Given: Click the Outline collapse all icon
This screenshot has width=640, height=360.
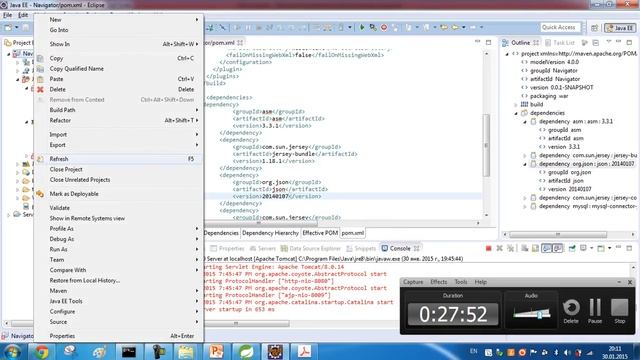Looking at the screenshot, I should point(596,42).
